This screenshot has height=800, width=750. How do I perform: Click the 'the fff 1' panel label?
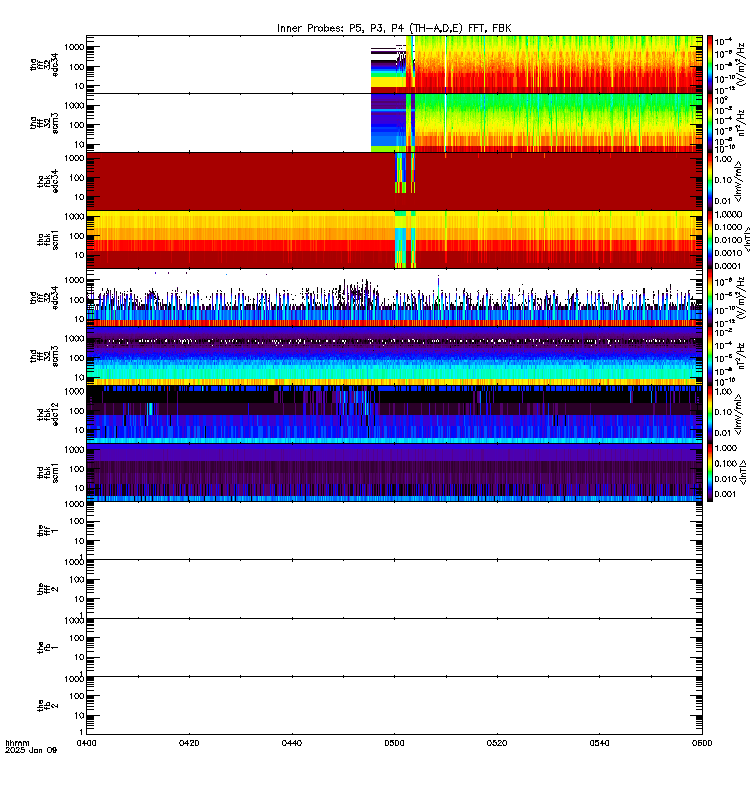[48, 531]
